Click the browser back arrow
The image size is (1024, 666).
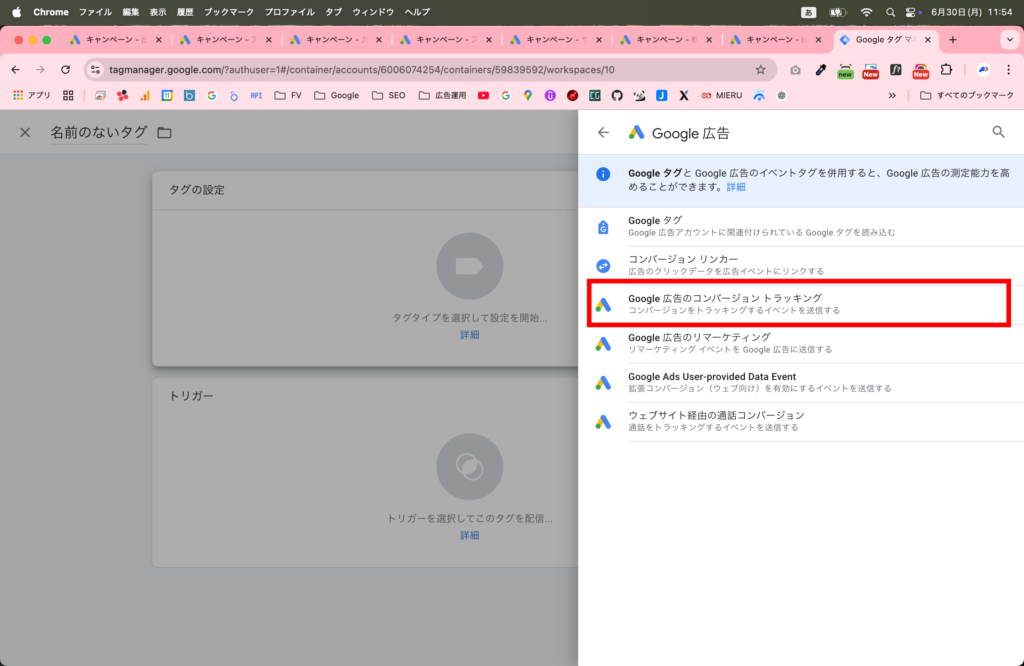(16, 69)
